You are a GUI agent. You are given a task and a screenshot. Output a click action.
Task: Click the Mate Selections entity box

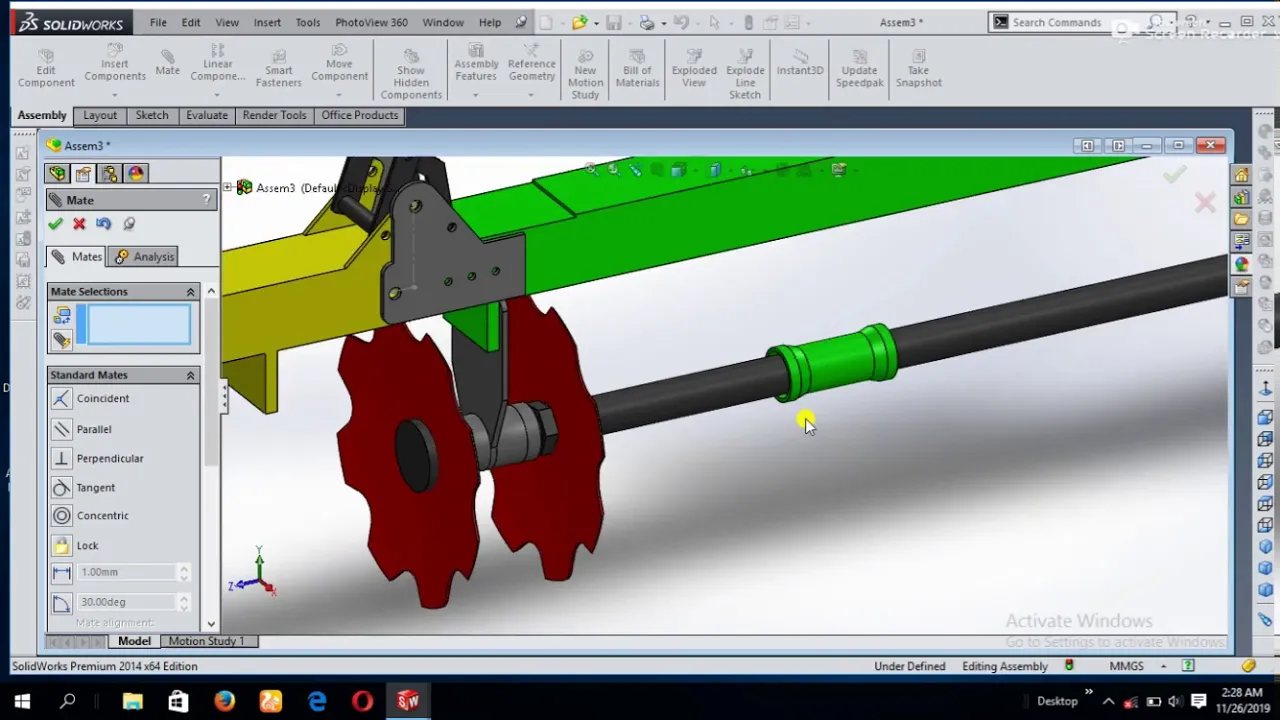[x=139, y=325]
